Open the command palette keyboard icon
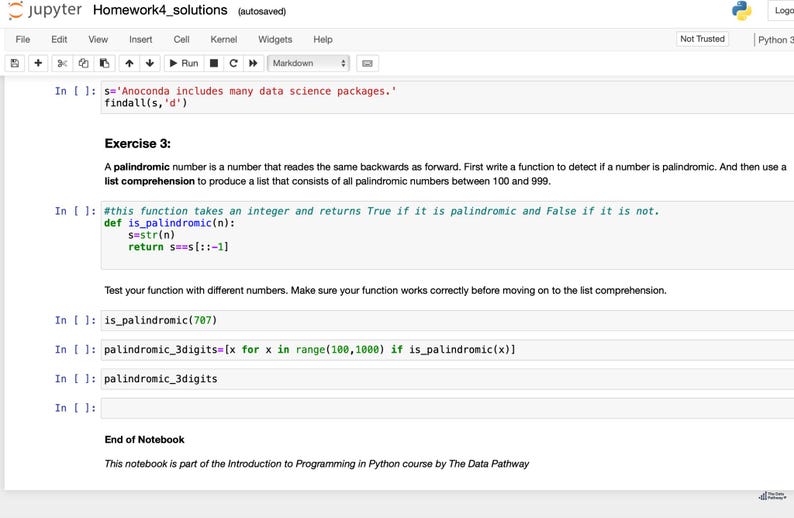Screen dimensions: 794x518 tap(368, 63)
